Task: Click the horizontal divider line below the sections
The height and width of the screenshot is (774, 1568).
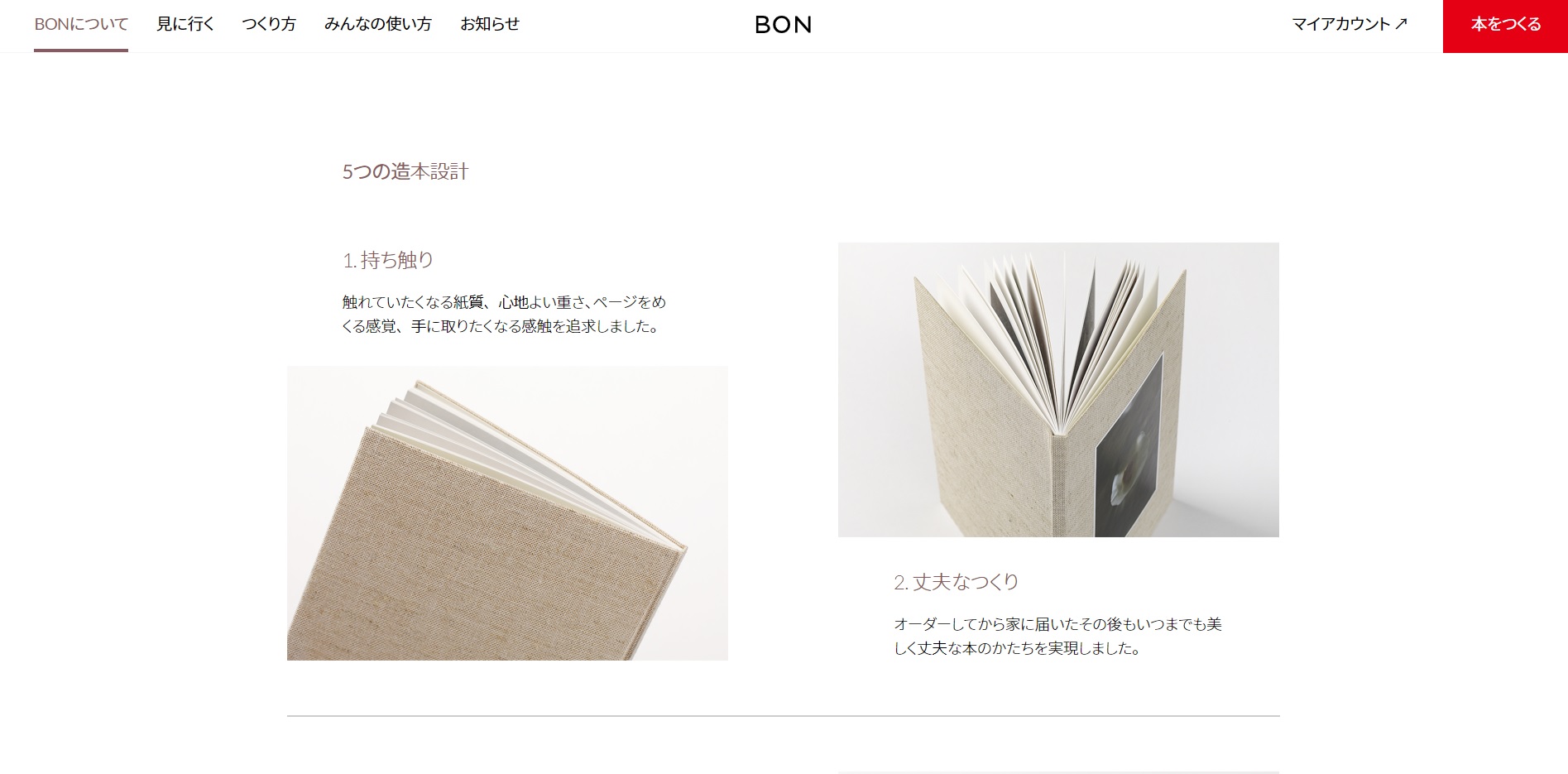Action: tap(783, 716)
